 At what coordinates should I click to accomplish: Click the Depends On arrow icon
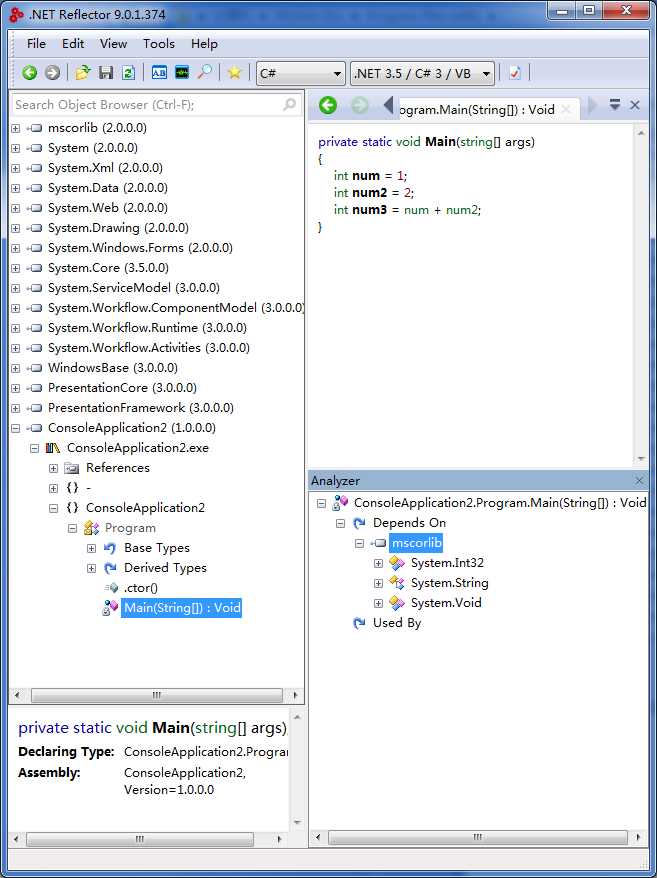(359, 523)
